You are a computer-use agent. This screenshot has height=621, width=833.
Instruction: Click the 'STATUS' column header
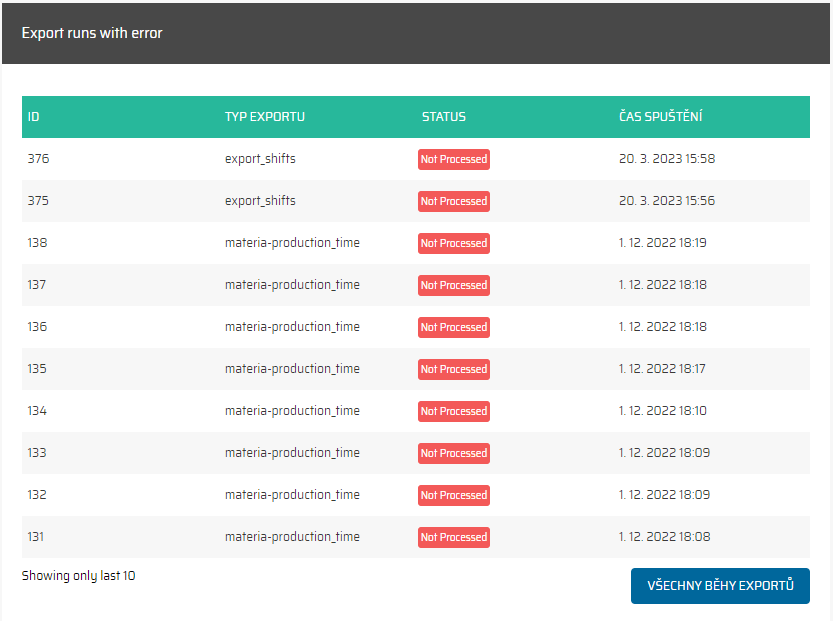coord(443,117)
